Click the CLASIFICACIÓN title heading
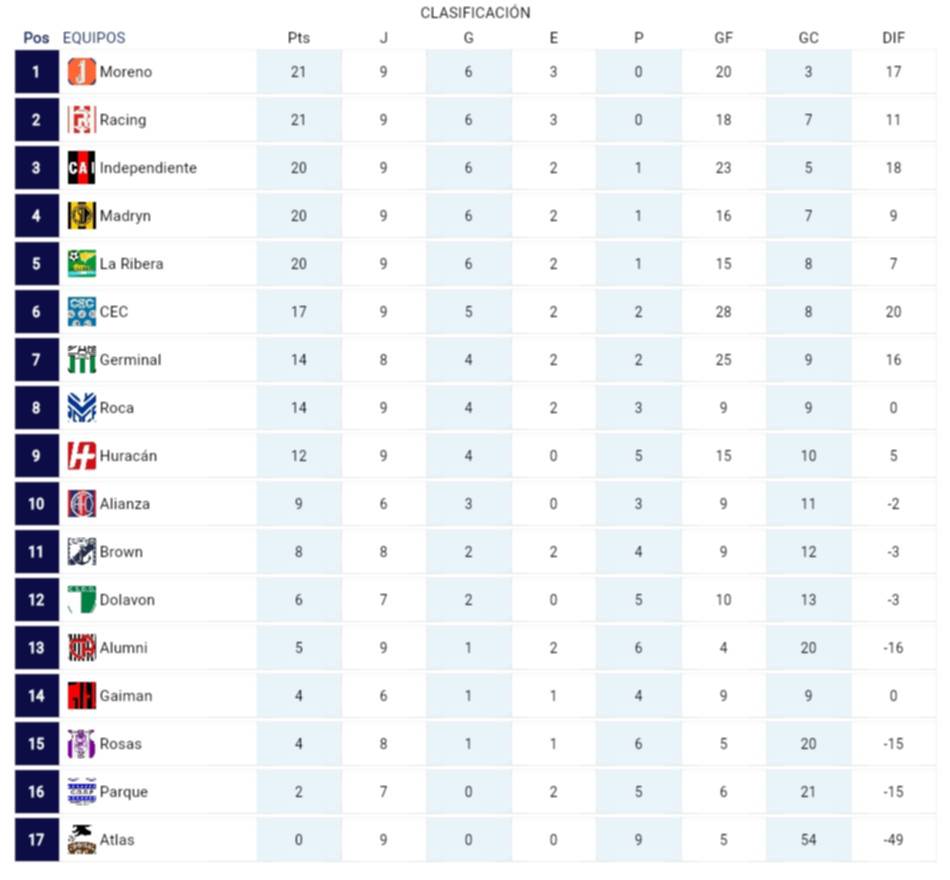This screenshot has height=880, width=950. 475,13
